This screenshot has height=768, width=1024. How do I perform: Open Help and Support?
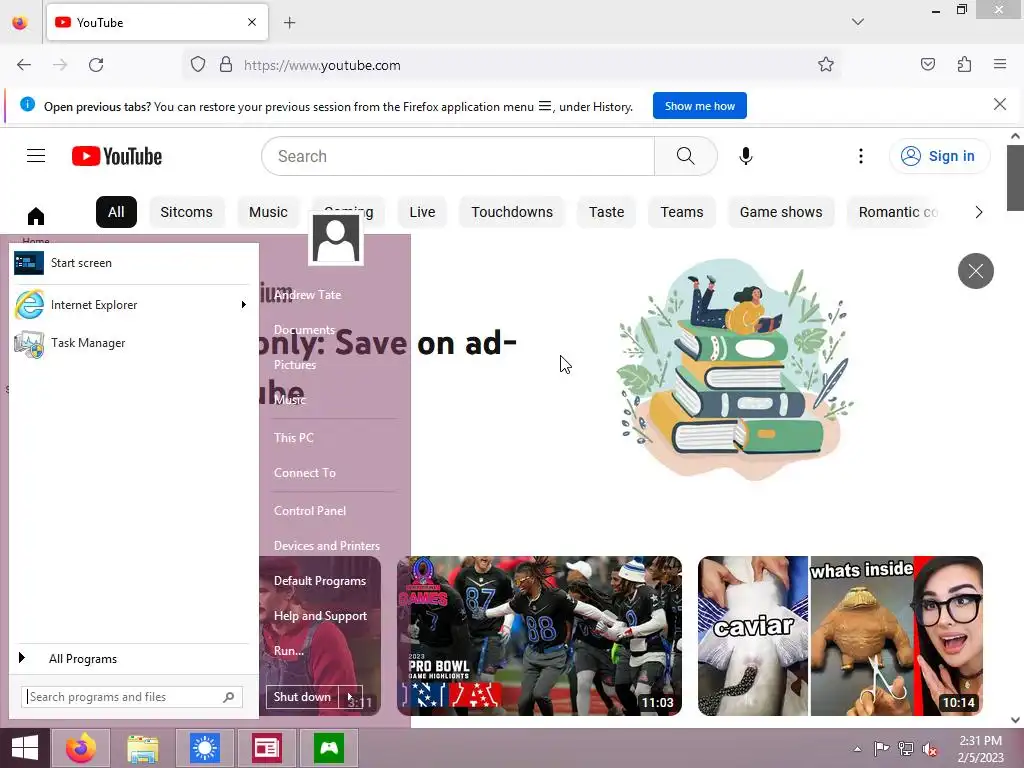[320, 616]
